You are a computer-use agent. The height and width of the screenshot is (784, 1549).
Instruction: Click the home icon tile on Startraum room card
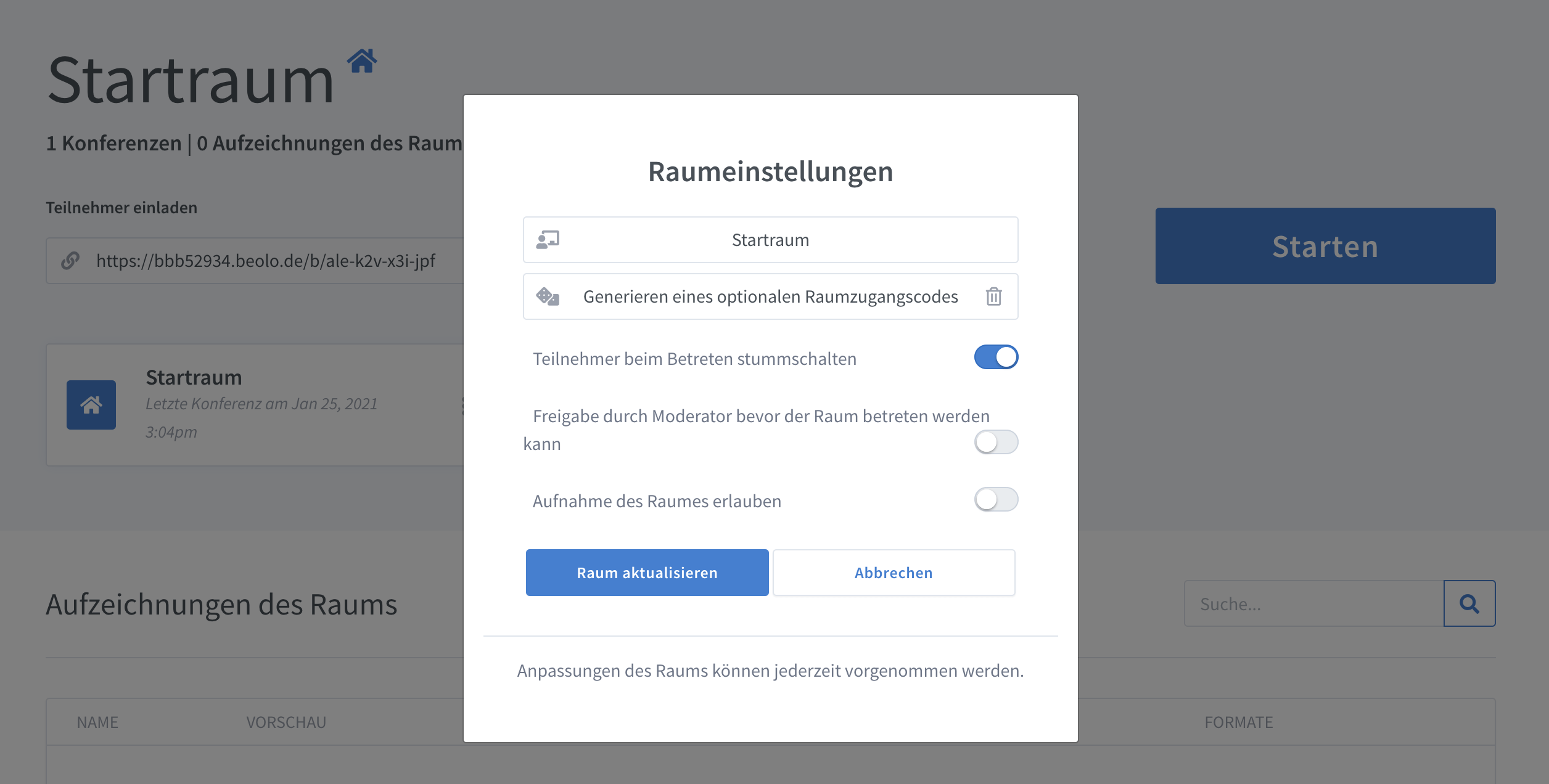coord(91,405)
